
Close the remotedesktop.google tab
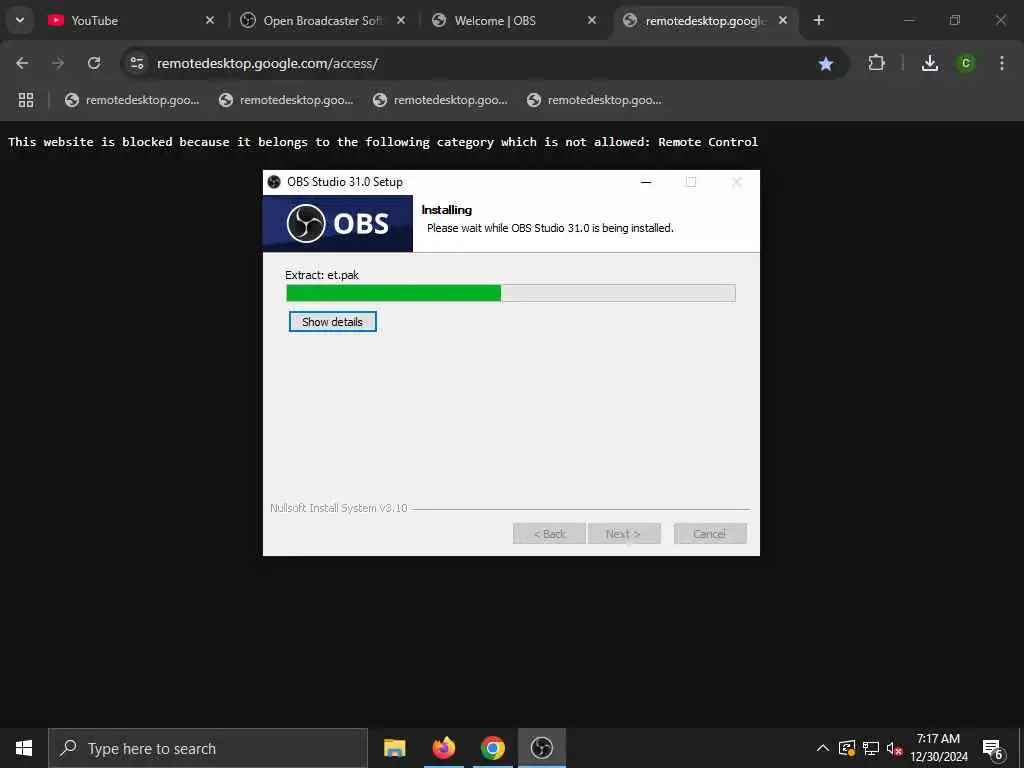tap(782, 21)
